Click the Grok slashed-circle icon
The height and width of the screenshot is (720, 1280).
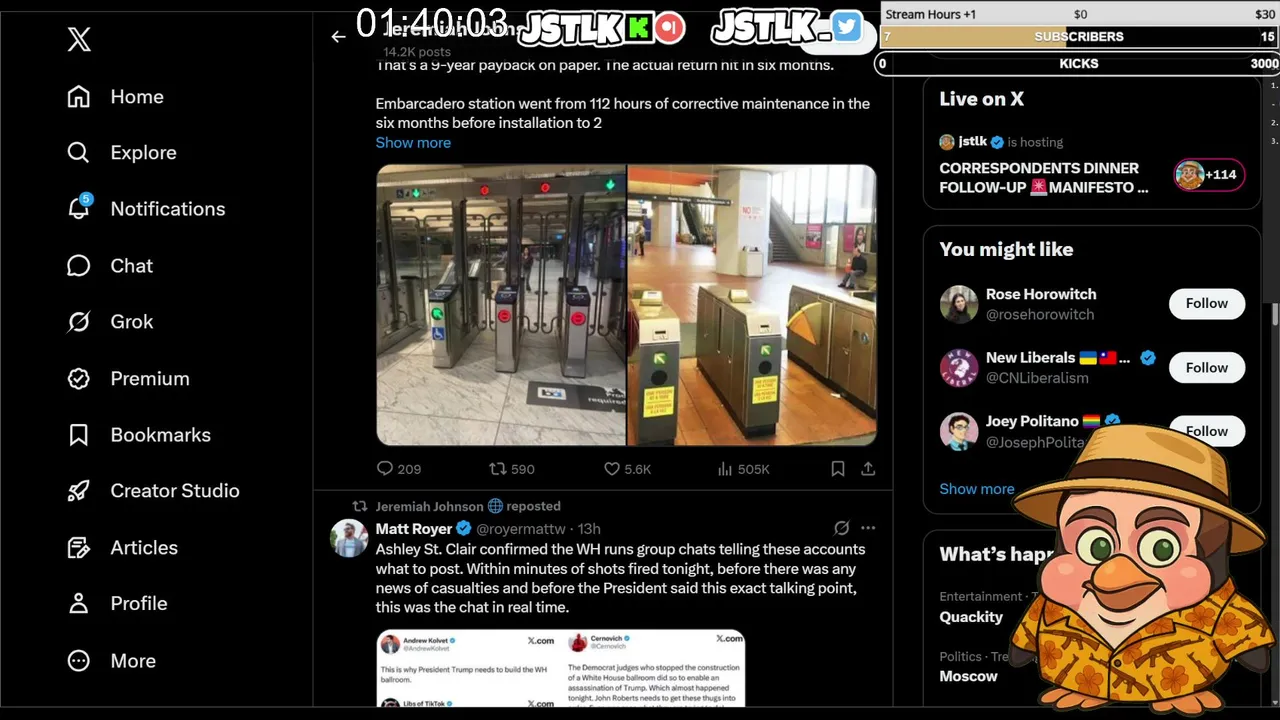(79, 322)
